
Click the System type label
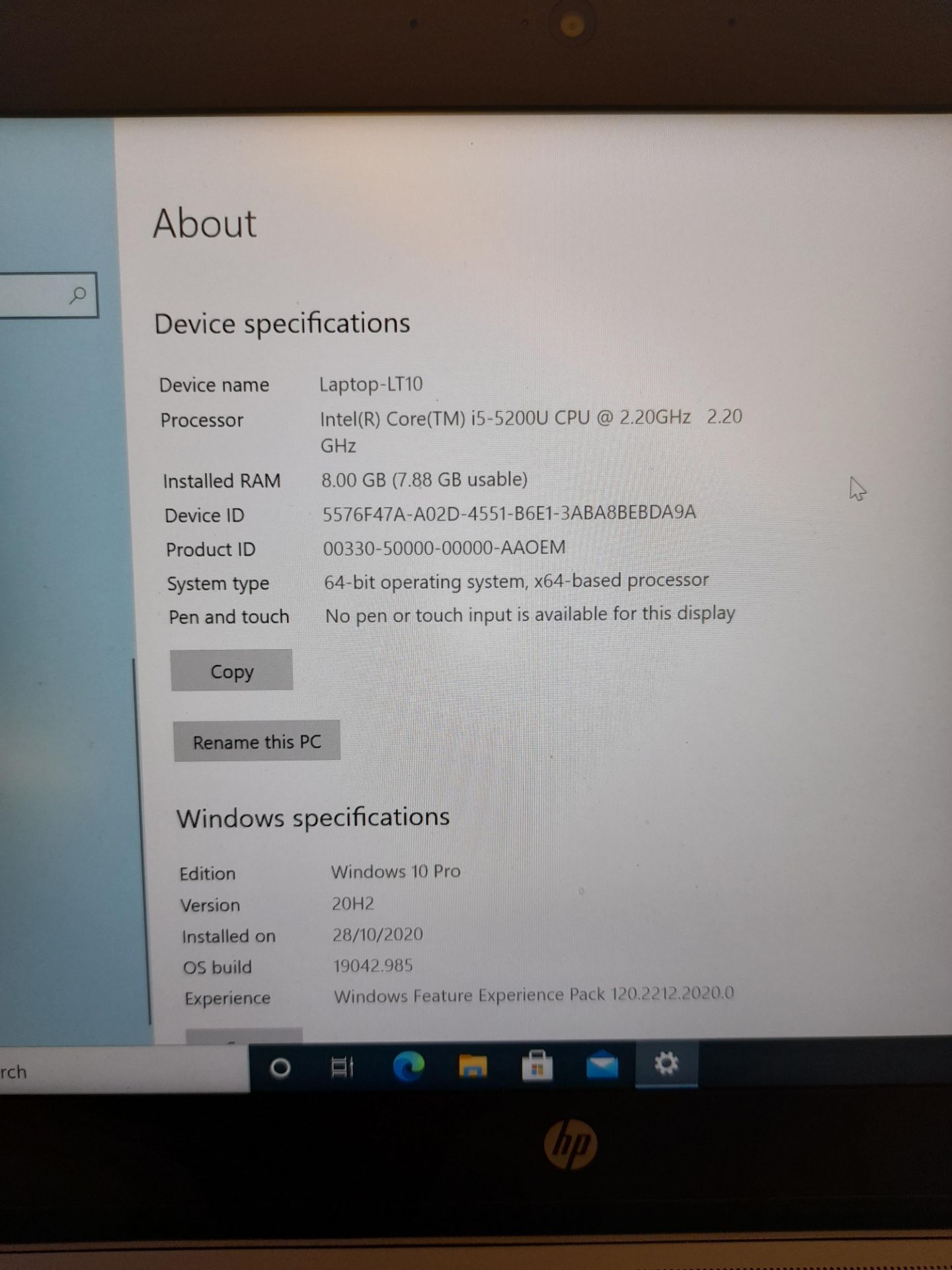(x=218, y=584)
